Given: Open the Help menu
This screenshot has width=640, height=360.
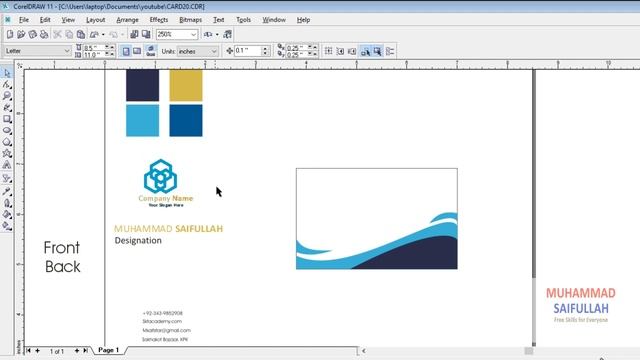Looking at the screenshot, I should [x=303, y=20].
